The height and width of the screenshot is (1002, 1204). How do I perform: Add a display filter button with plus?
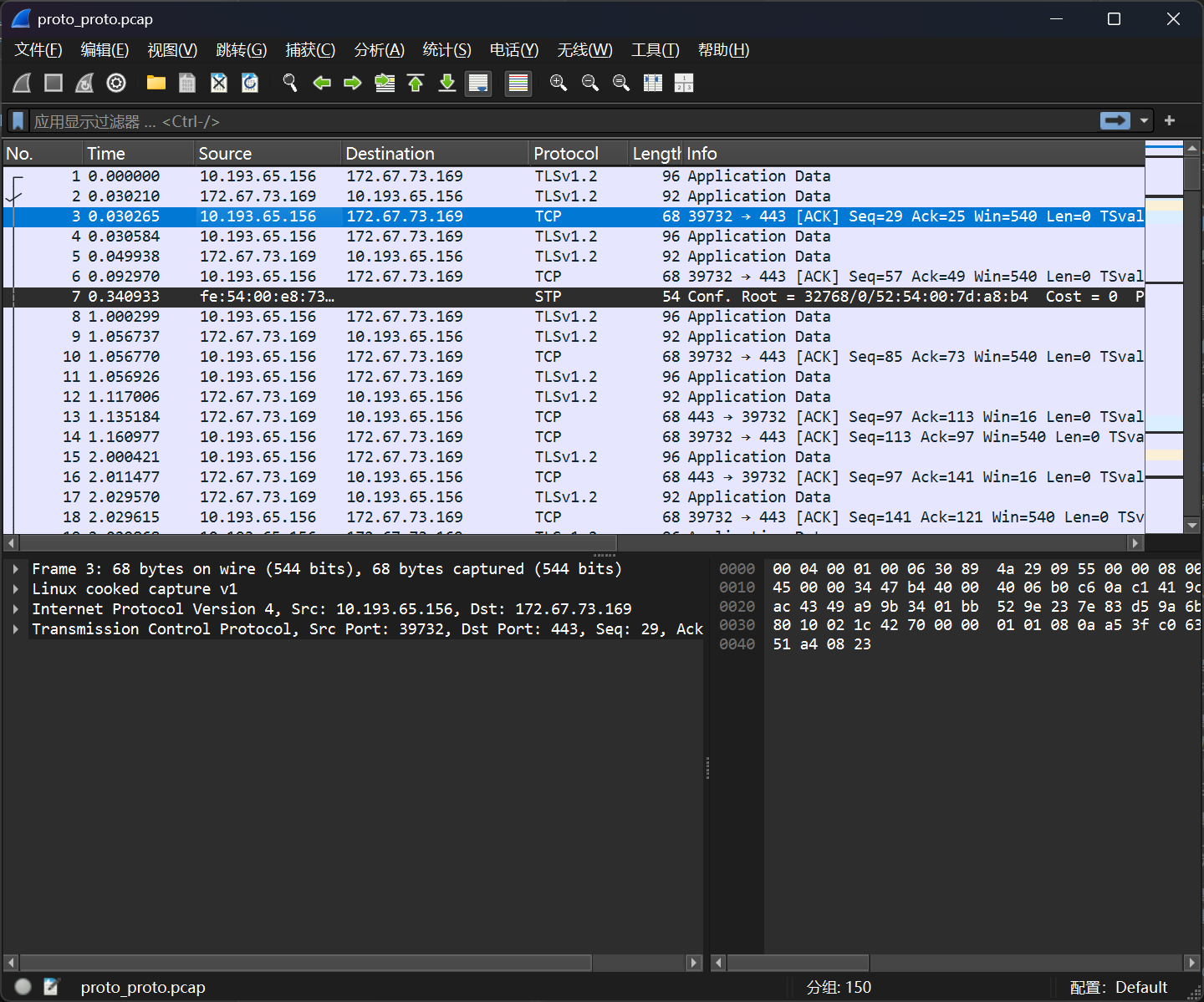[x=1170, y=121]
